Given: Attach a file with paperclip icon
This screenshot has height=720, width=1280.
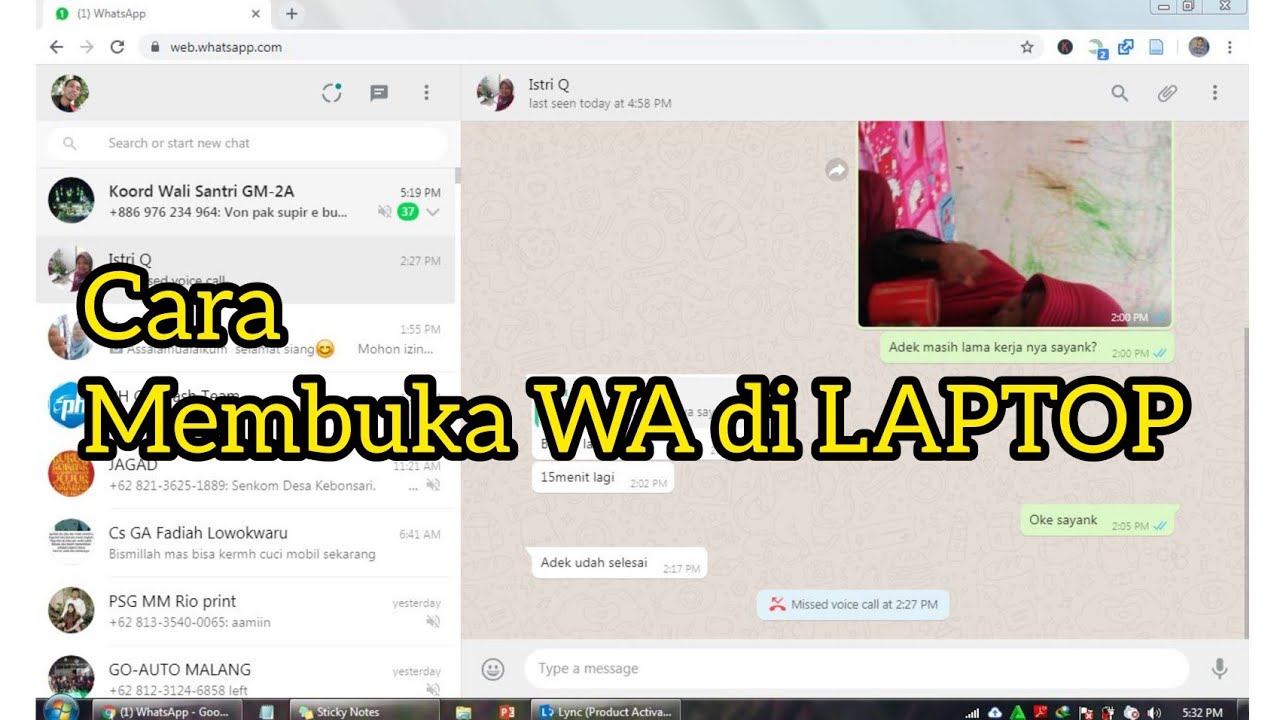Looking at the screenshot, I should point(1167,93).
